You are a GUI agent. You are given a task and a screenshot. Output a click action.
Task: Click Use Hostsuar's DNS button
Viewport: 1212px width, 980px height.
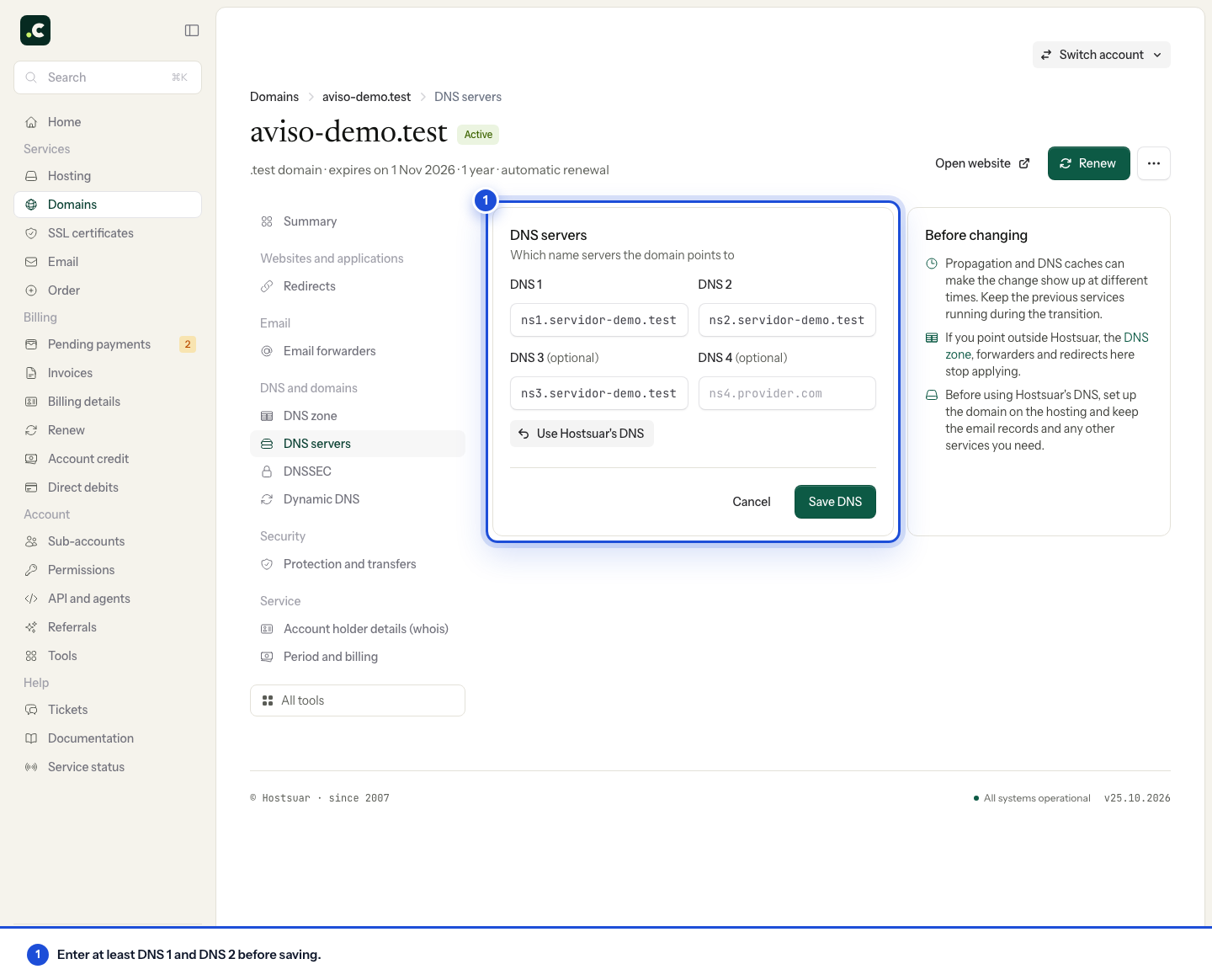coord(582,434)
